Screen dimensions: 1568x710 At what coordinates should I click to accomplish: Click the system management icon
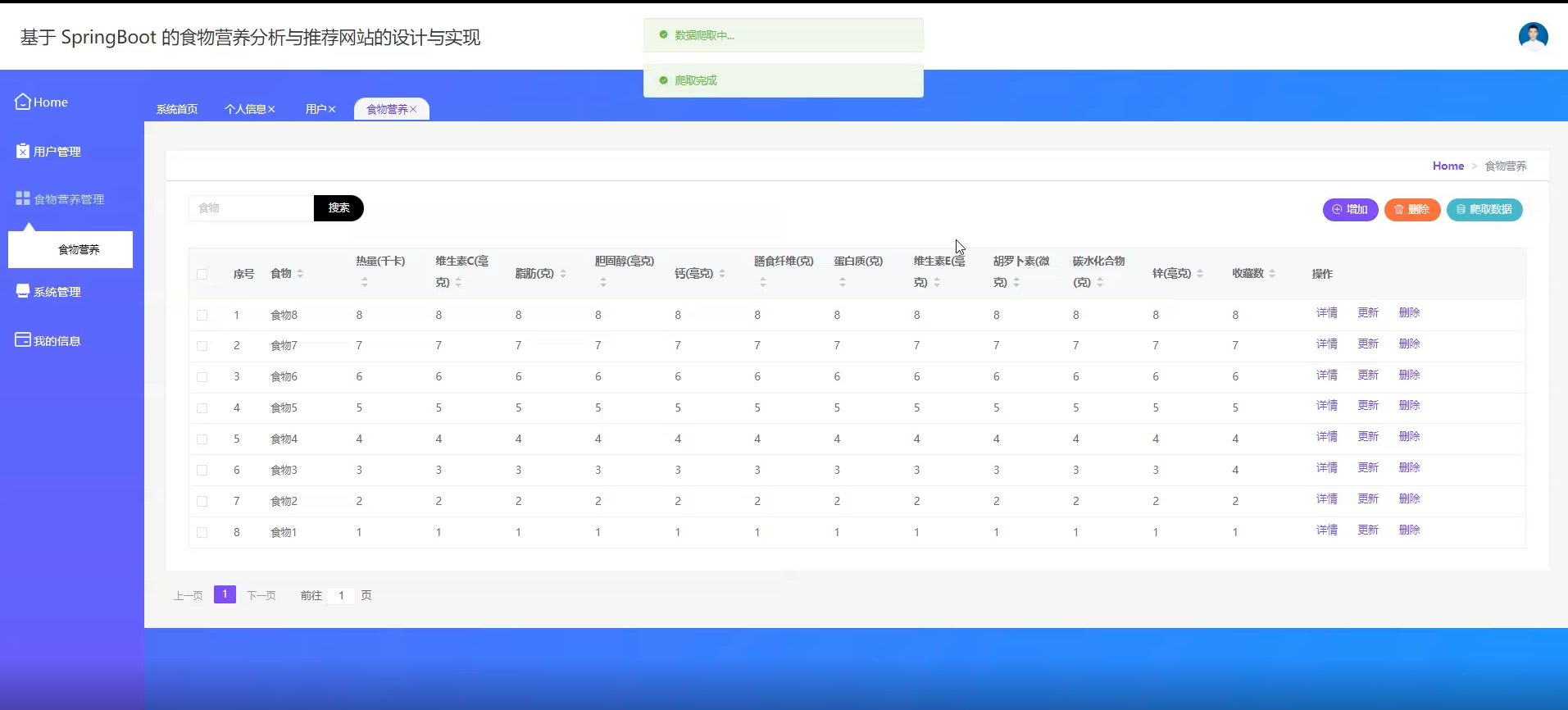coord(23,291)
